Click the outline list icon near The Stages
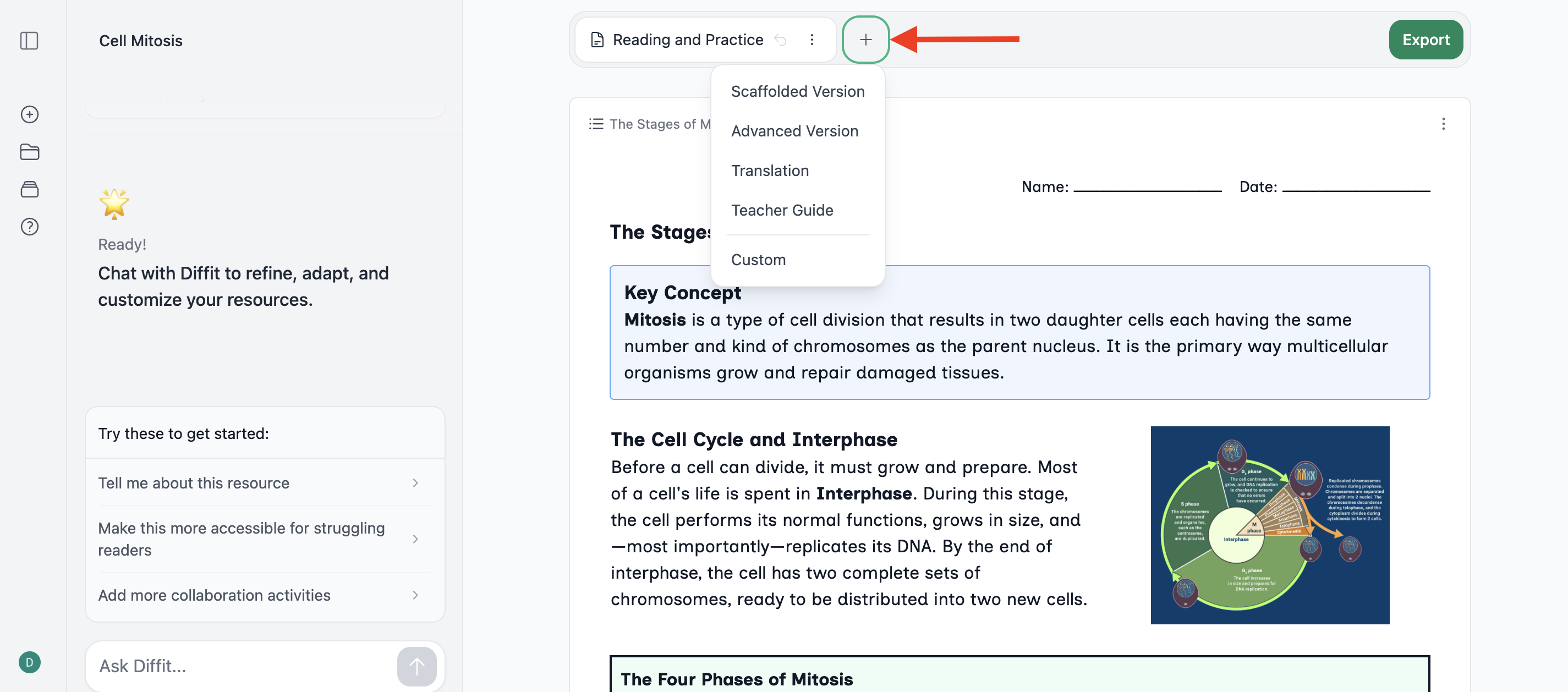The width and height of the screenshot is (1568, 692). coord(596,124)
